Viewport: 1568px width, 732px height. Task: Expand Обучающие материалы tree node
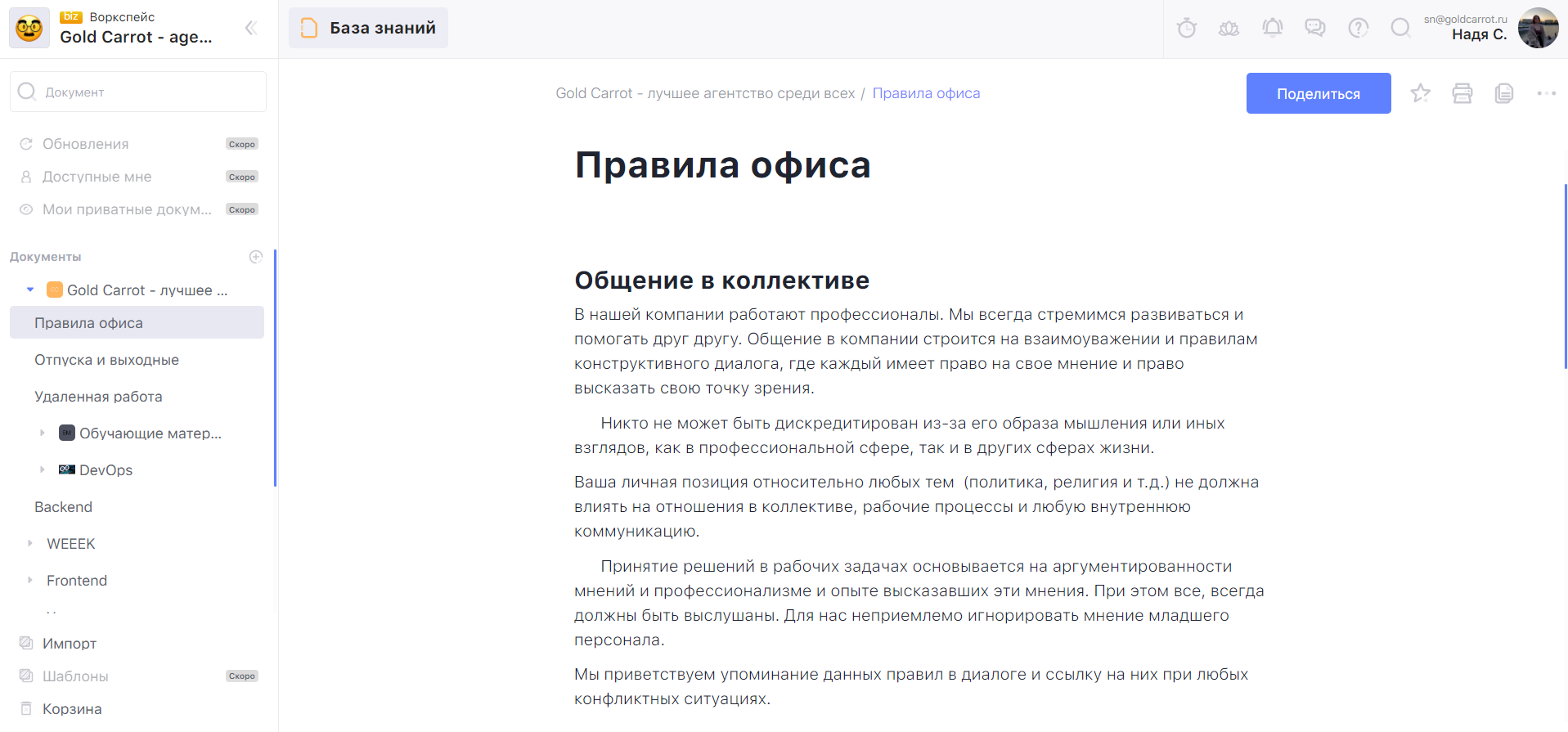43,433
